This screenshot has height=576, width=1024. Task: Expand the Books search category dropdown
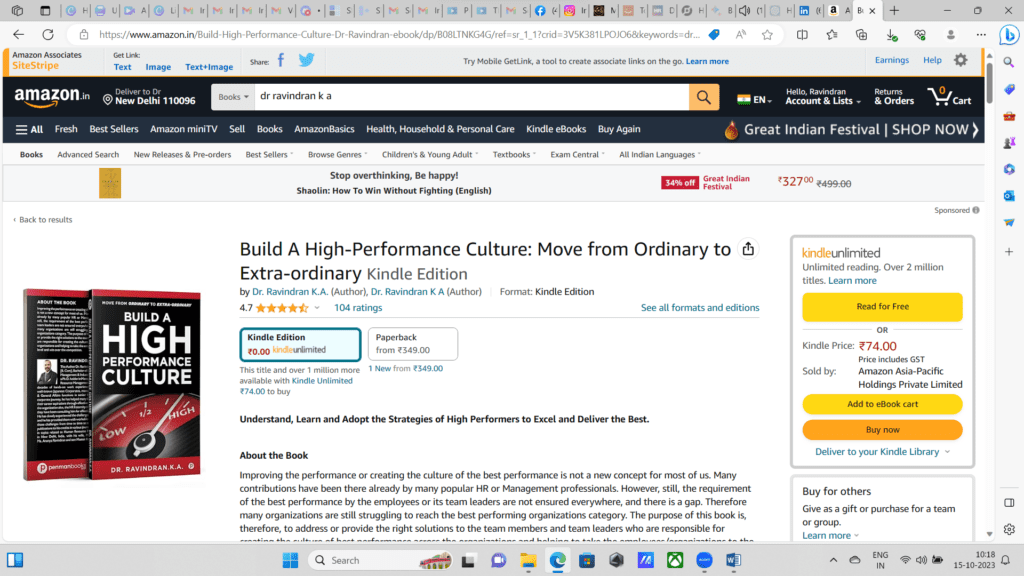tap(233, 97)
